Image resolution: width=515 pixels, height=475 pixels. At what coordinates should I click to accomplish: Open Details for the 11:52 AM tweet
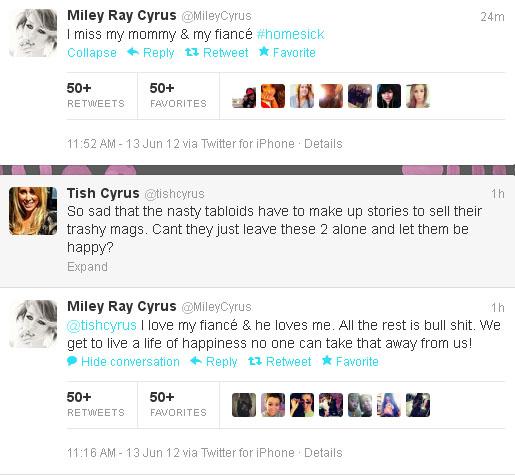click(323, 144)
